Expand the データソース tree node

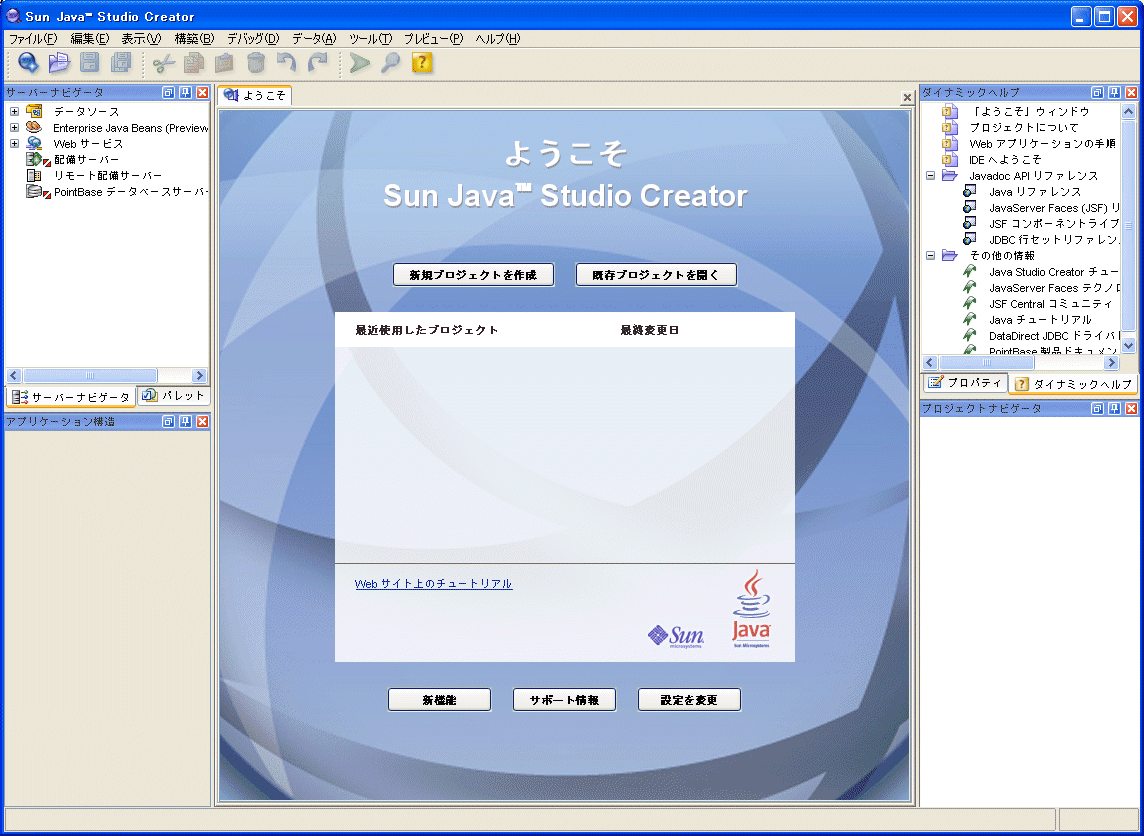click(13, 111)
